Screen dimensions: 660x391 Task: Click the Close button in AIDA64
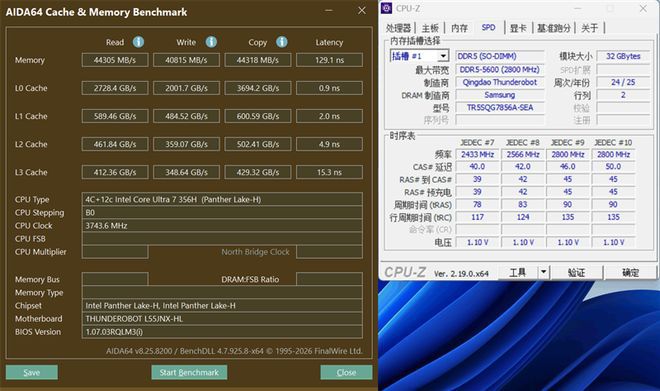click(346, 372)
